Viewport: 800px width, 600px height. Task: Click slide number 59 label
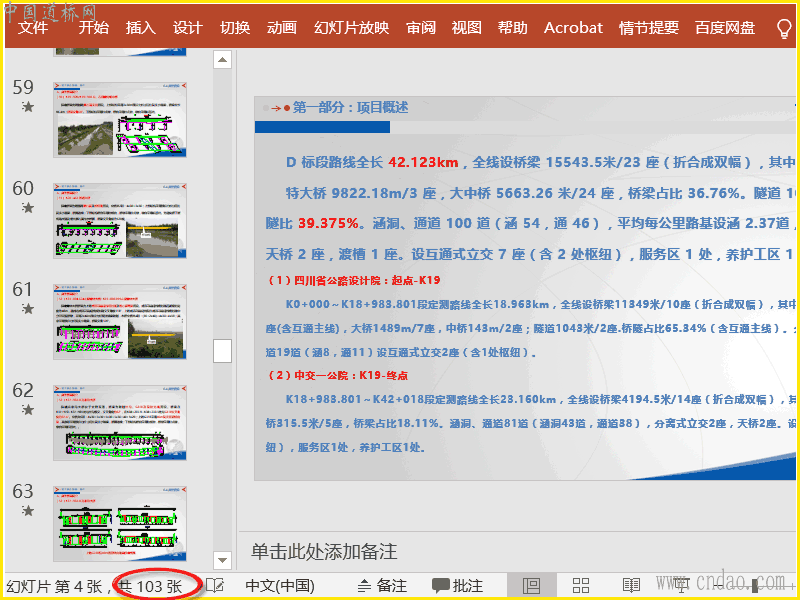click(x=23, y=87)
